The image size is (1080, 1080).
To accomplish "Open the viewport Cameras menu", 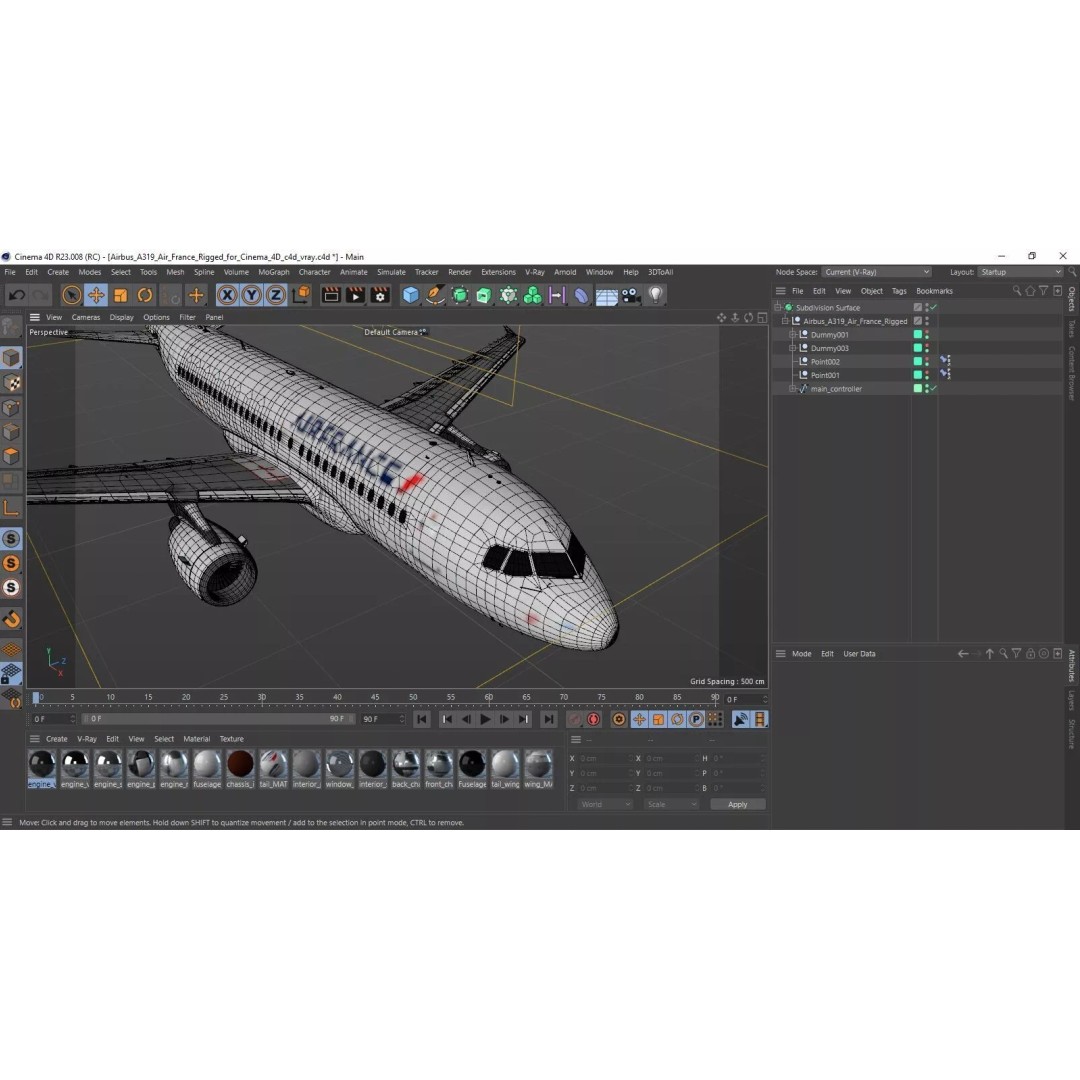I will point(85,318).
